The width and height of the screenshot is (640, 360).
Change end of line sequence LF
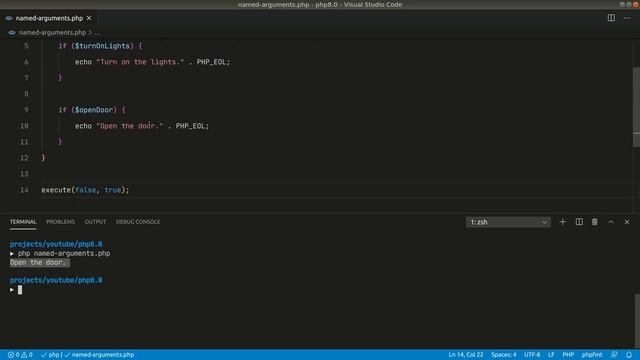click(551, 355)
